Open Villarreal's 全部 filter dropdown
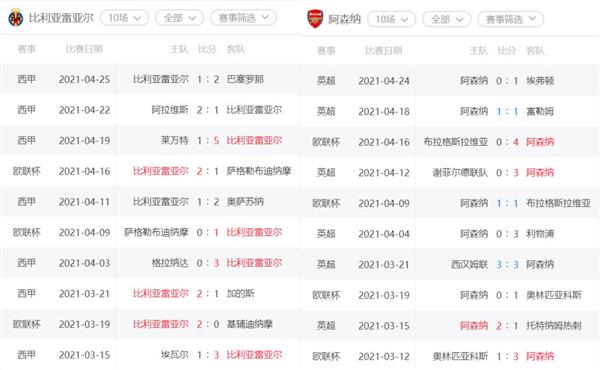600x370 pixels. 179,18
